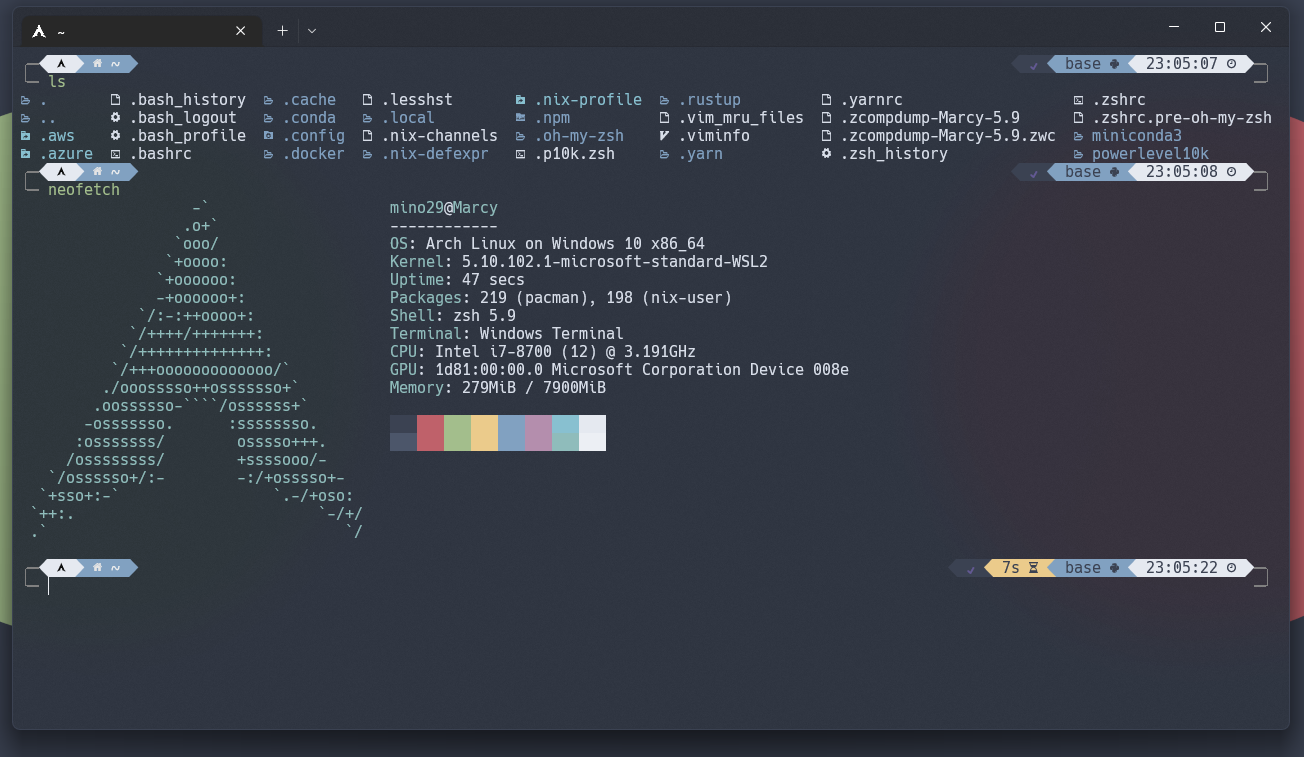
Task: Click the folder icon beside .aws
Action: point(26,136)
